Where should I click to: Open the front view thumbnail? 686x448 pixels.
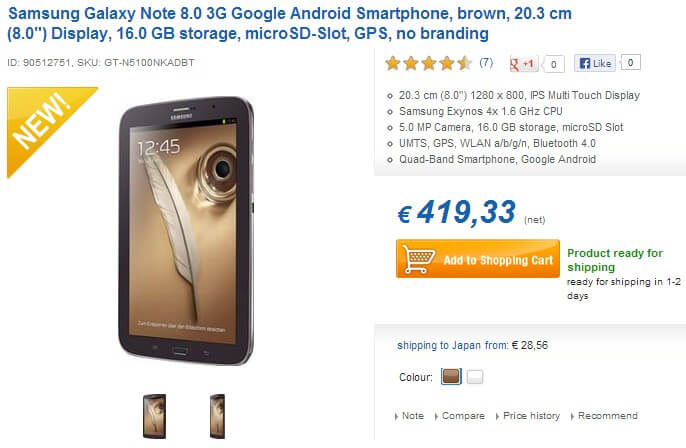(x=154, y=416)
